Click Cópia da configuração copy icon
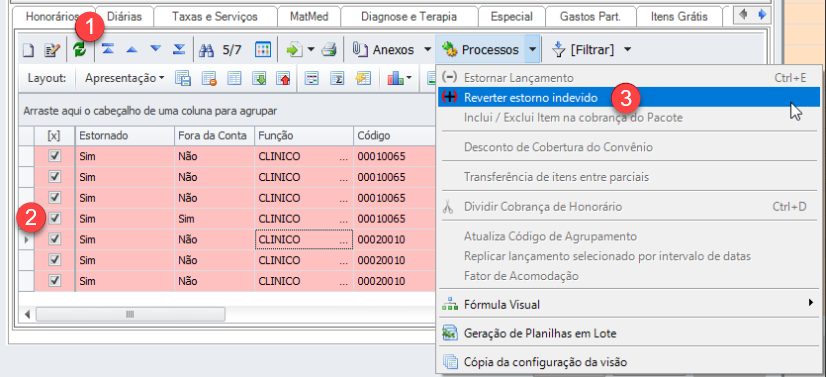Screen dimensions: 826x377 450,362
